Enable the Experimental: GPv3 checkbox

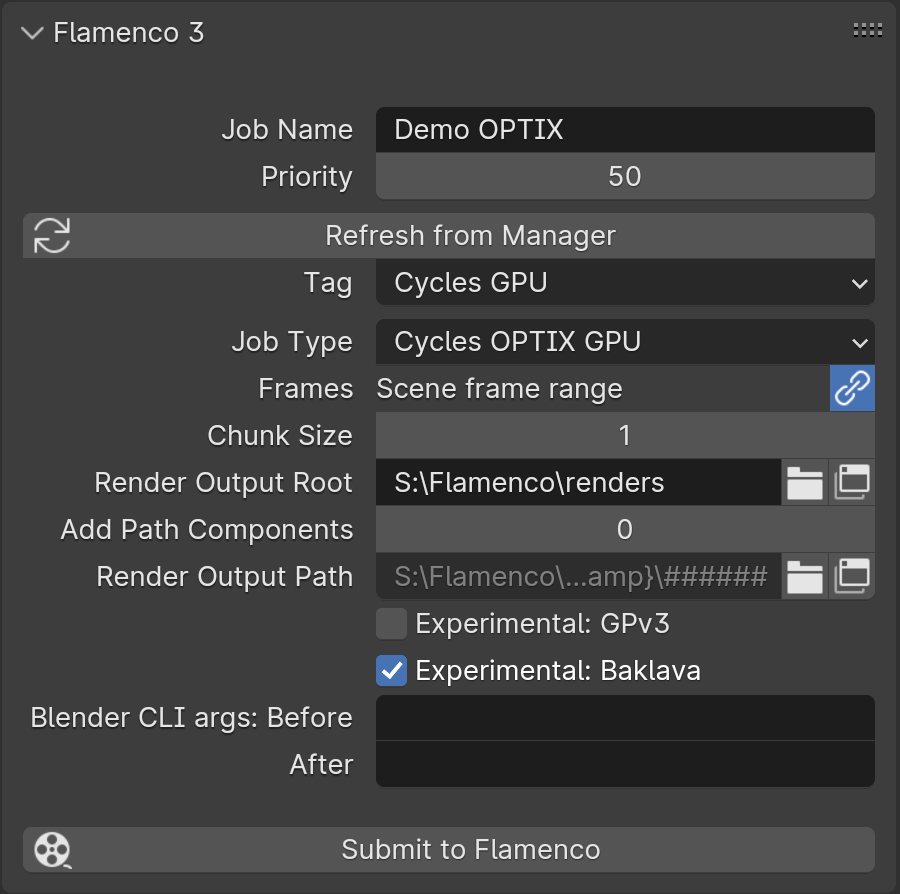(392, 624)
